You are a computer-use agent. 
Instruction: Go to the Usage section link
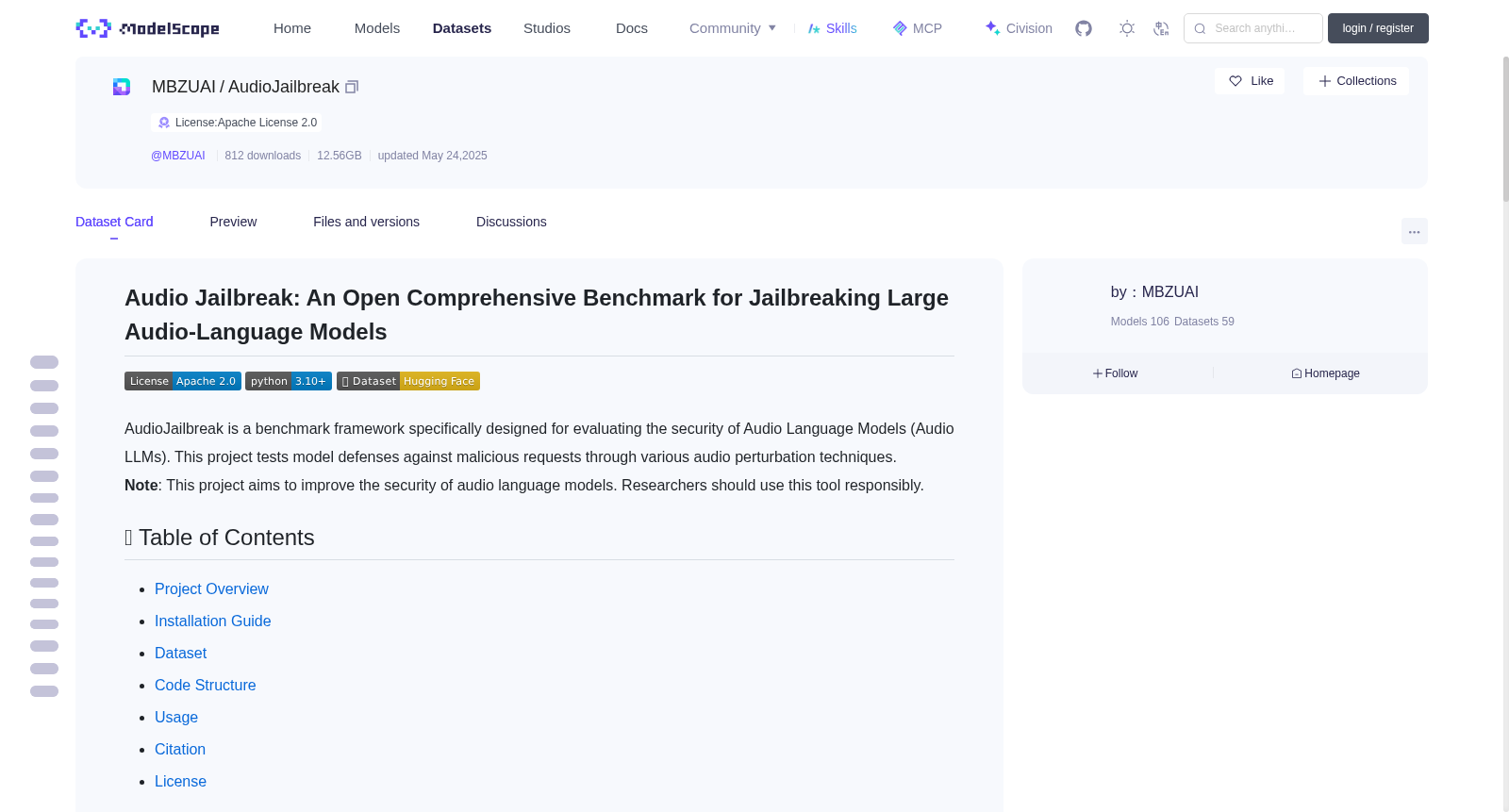(176, 717)
